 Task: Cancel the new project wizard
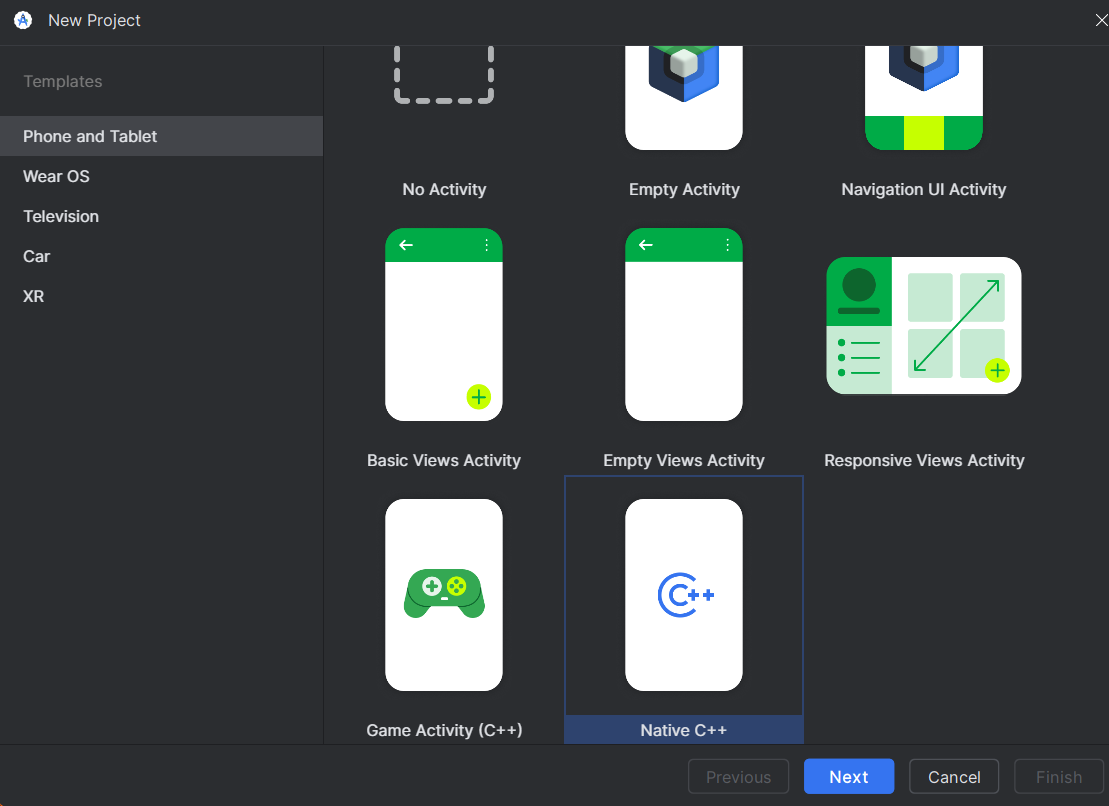coord(954,776)
